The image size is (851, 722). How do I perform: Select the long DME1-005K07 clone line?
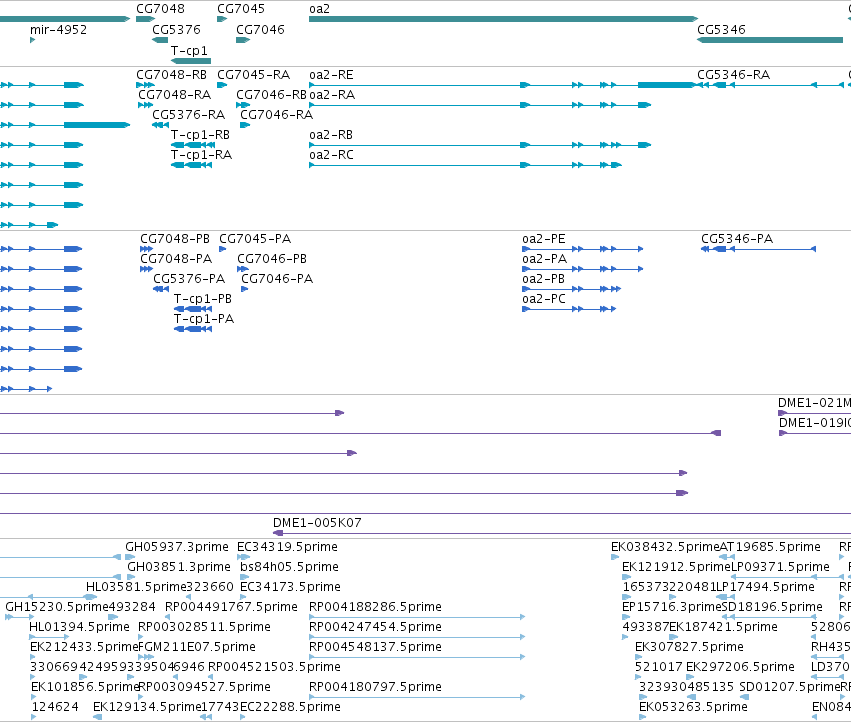[561, 533]
